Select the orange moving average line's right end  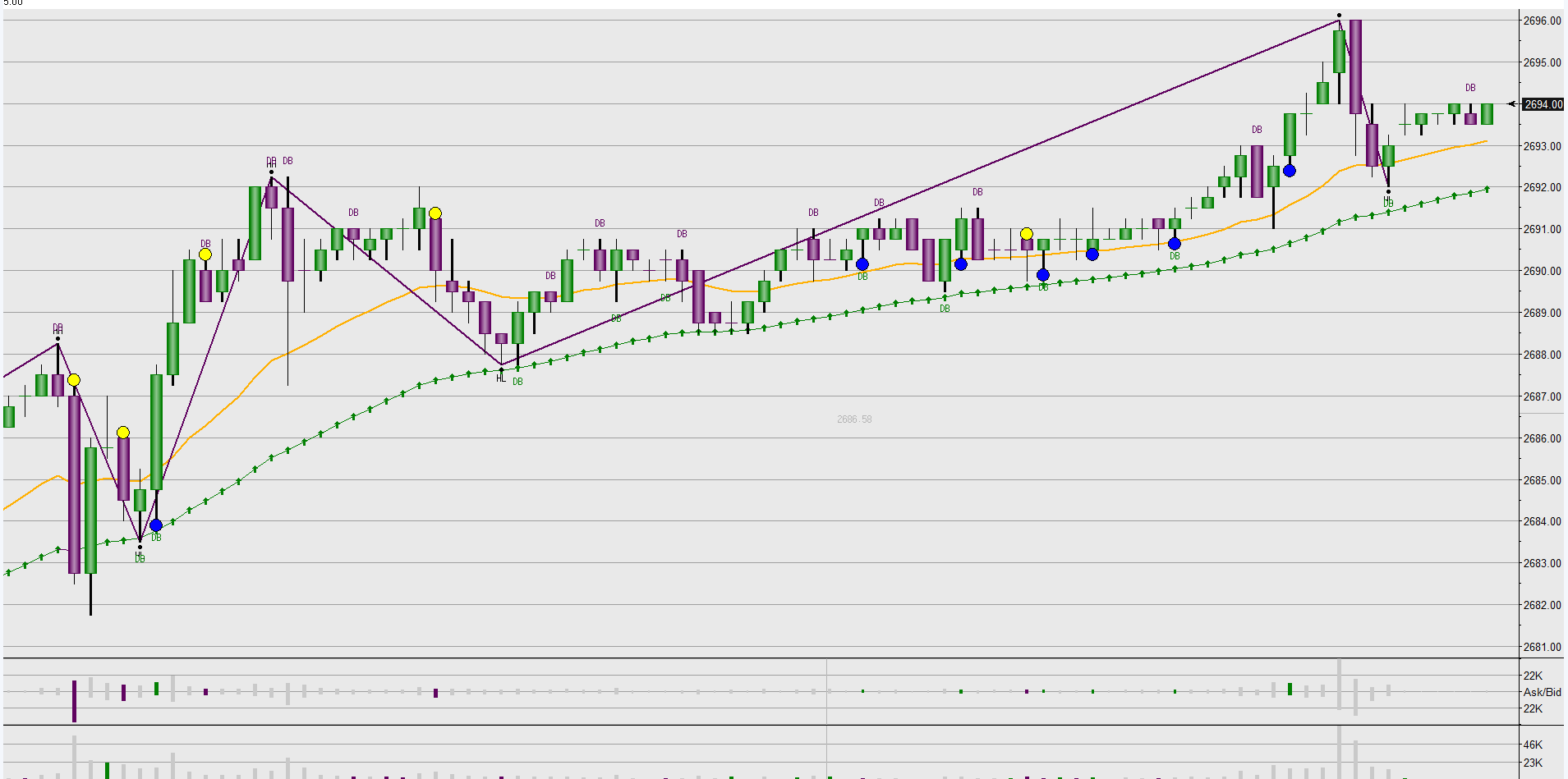[1485, 141]
